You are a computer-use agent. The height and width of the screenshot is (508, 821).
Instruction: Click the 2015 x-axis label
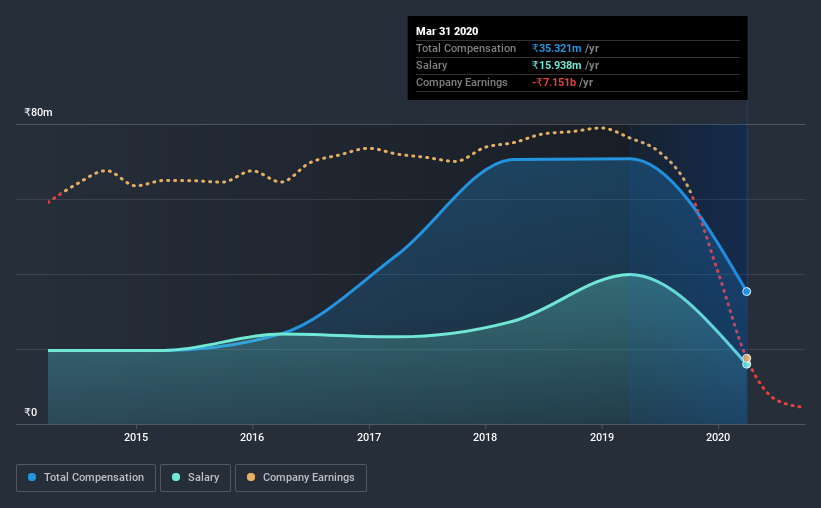136,437
